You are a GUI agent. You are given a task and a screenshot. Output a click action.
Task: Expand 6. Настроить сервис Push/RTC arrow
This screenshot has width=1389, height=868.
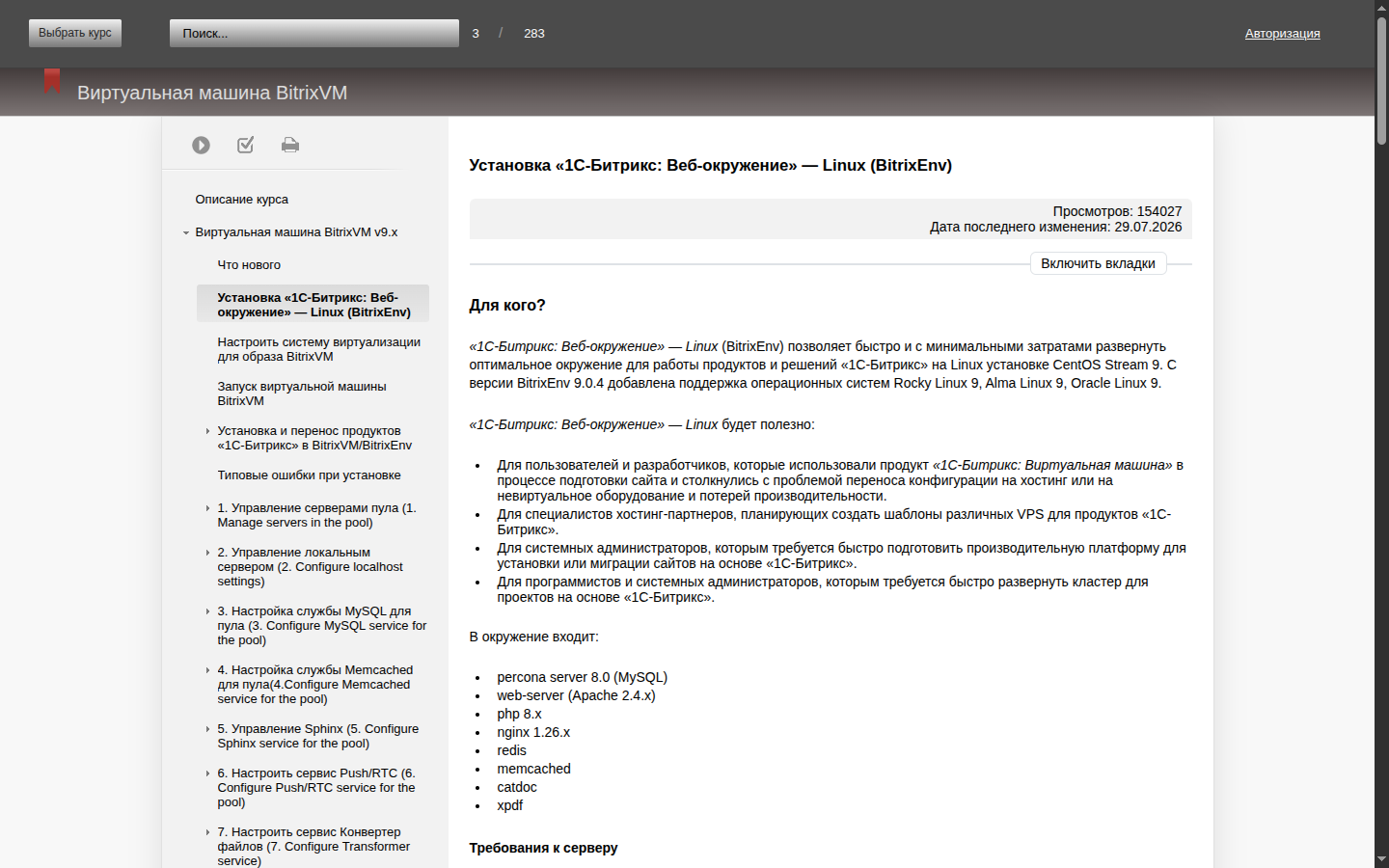207,773
